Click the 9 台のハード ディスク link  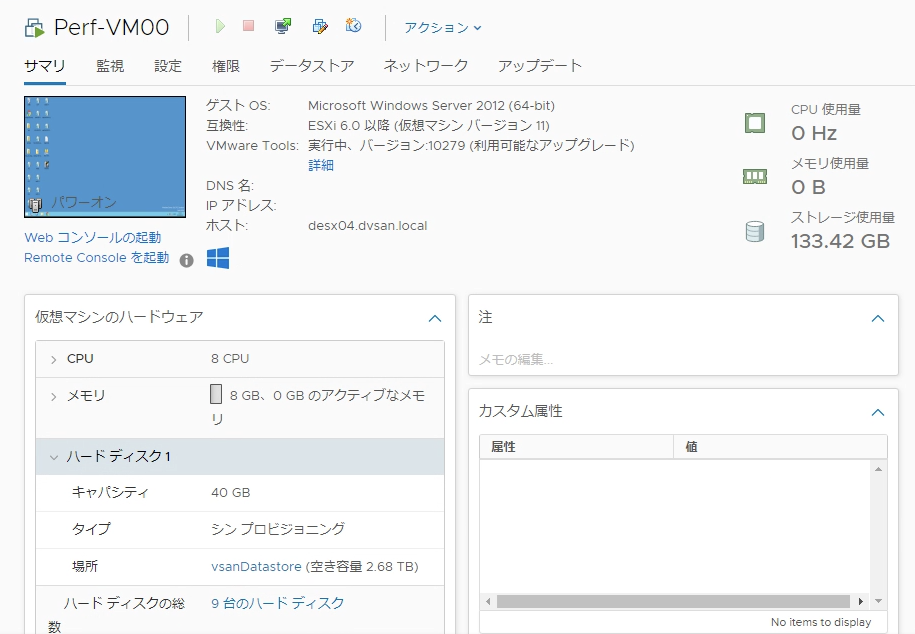click(x=278, y=603)
